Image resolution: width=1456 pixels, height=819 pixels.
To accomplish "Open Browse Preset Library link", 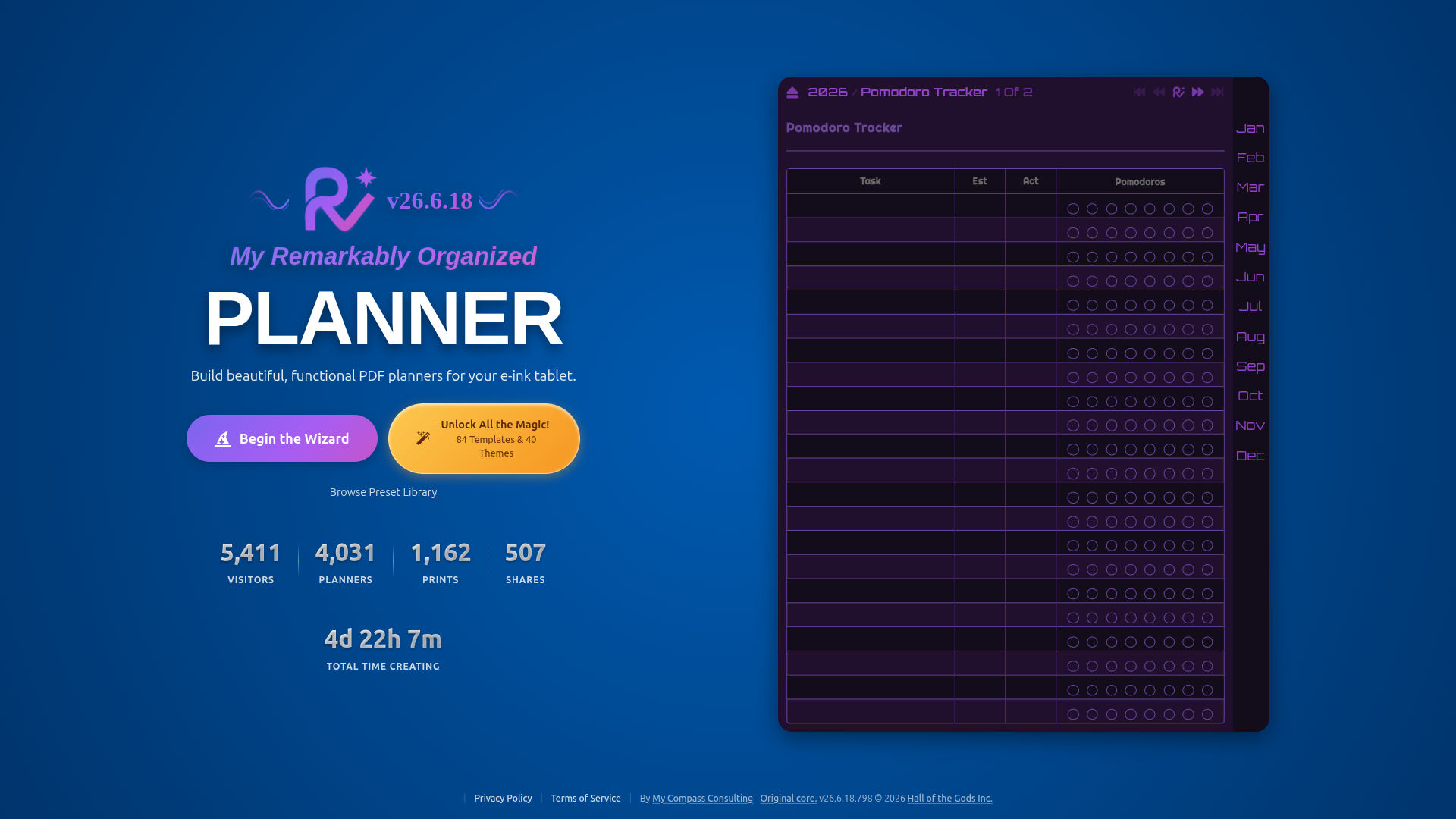I will [x=383, y=492].
